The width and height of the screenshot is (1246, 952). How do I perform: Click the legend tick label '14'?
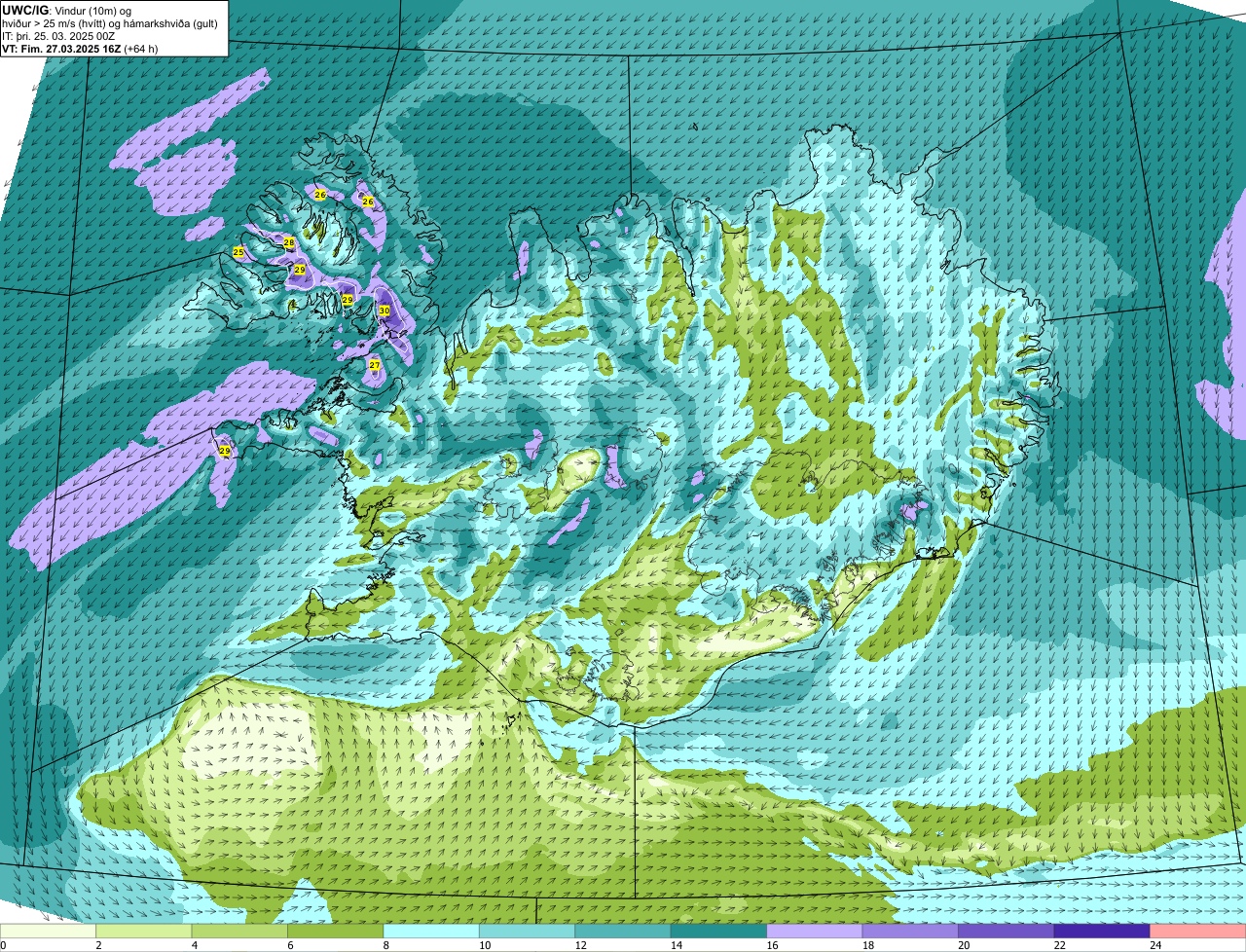click(677, 945)
